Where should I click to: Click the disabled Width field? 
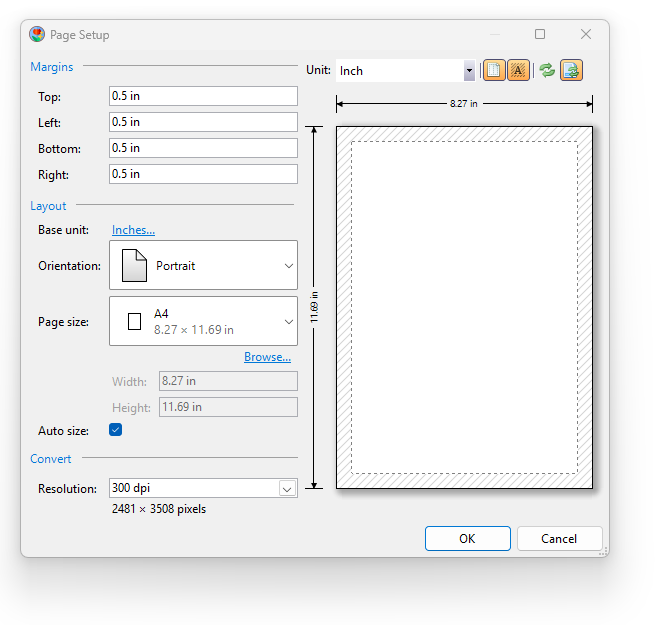(228, 381)
